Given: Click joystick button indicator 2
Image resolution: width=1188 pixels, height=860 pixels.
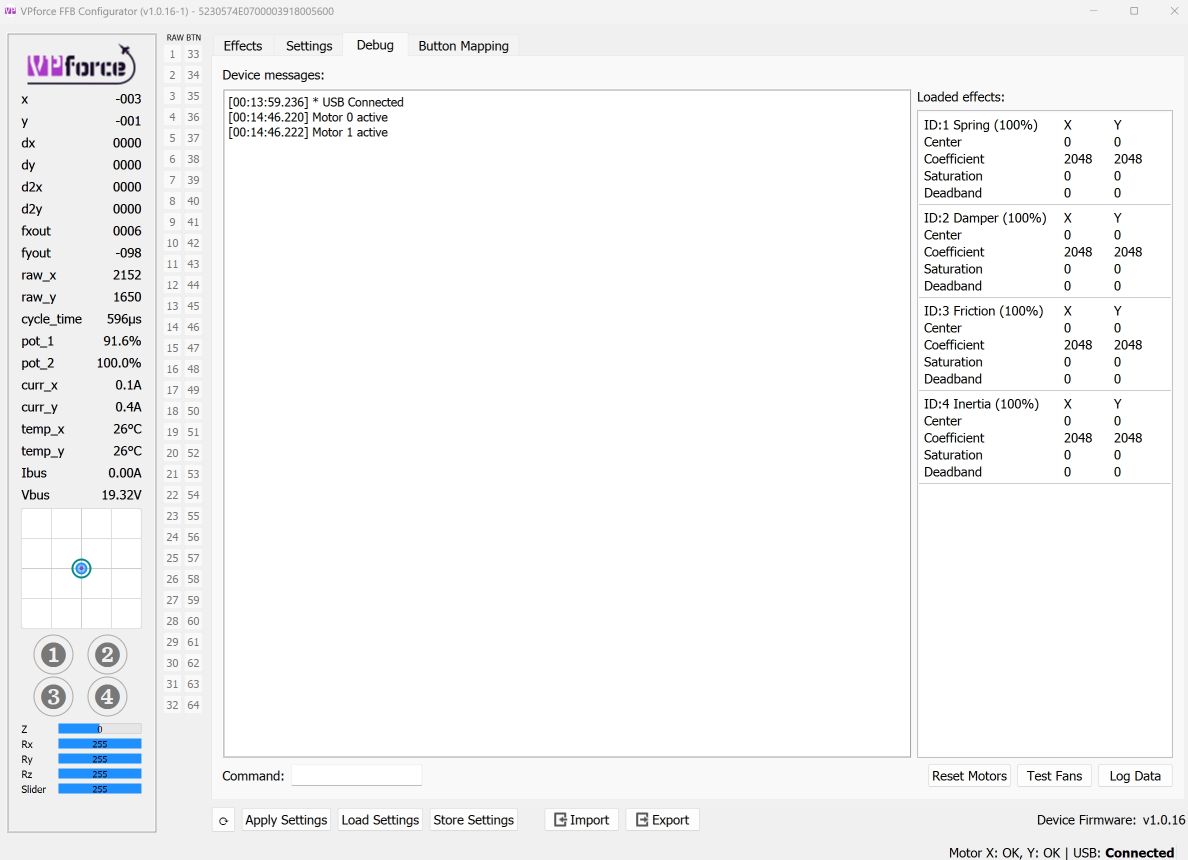Looking at the screenshot, I should (106, 654).
